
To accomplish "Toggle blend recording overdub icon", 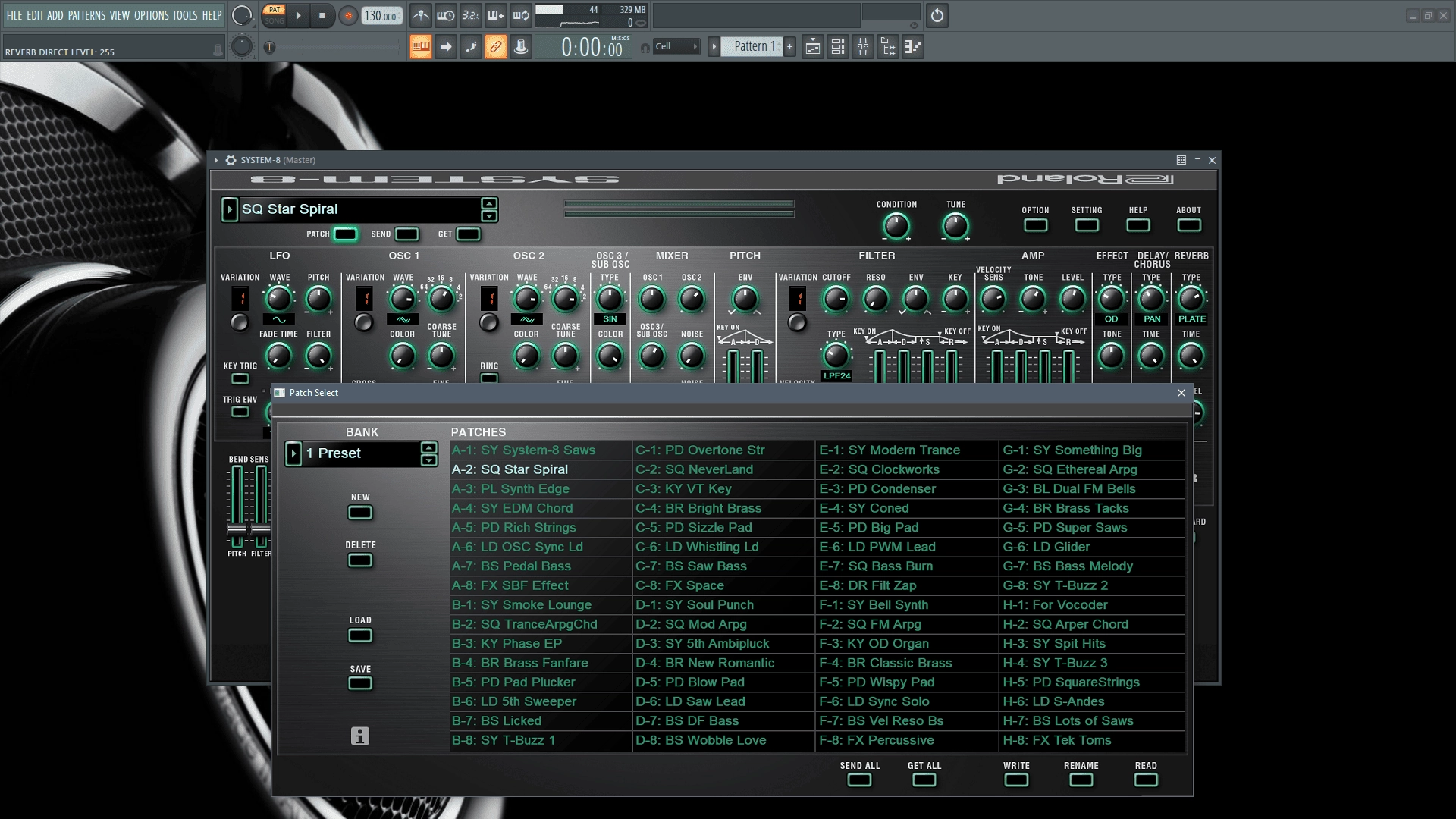I will (x=496, y=15).
